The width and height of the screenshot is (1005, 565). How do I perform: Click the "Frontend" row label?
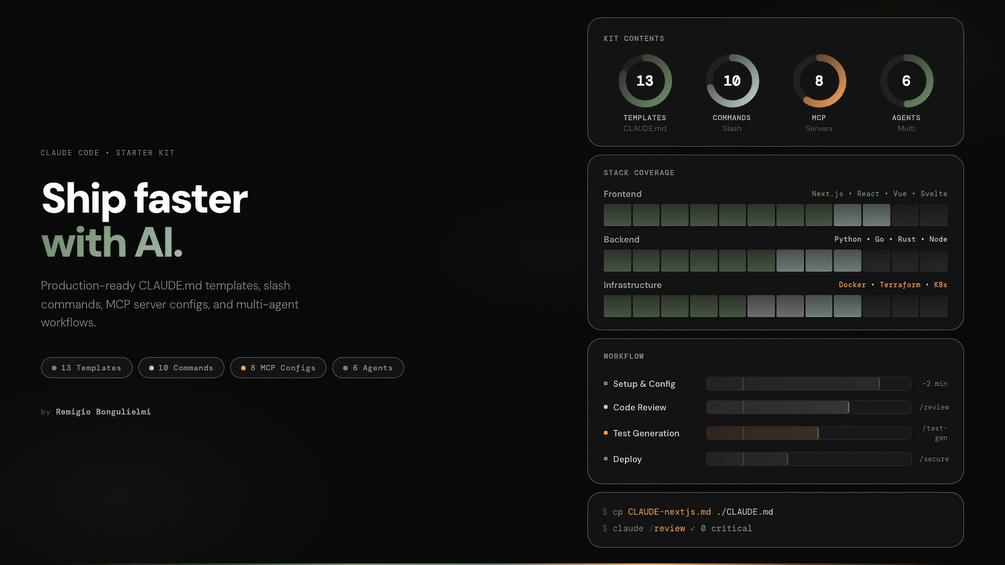pos(622,193)
